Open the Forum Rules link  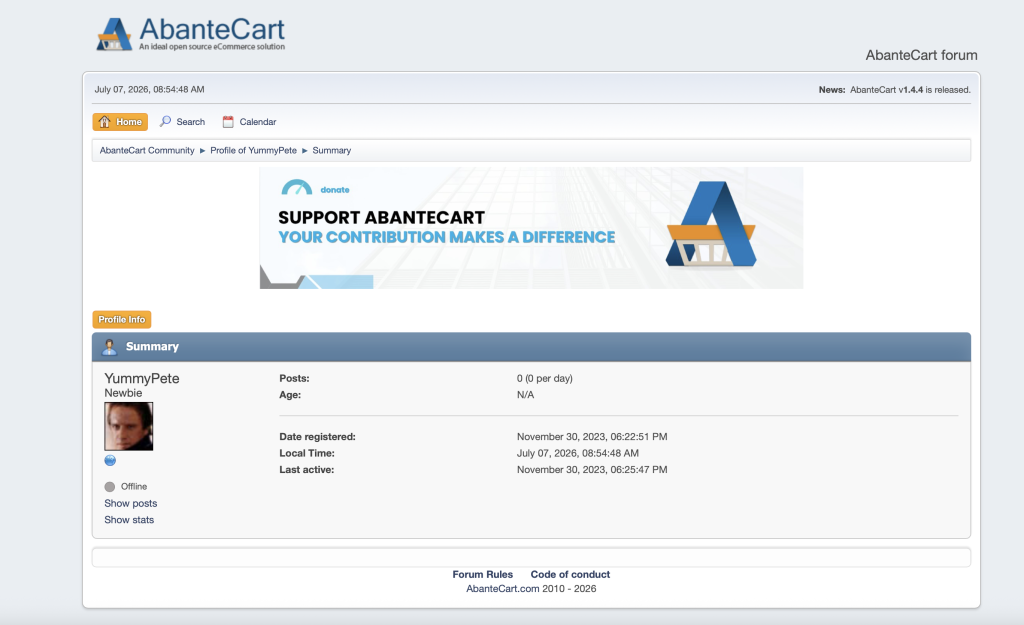click(x=483, y=574)
